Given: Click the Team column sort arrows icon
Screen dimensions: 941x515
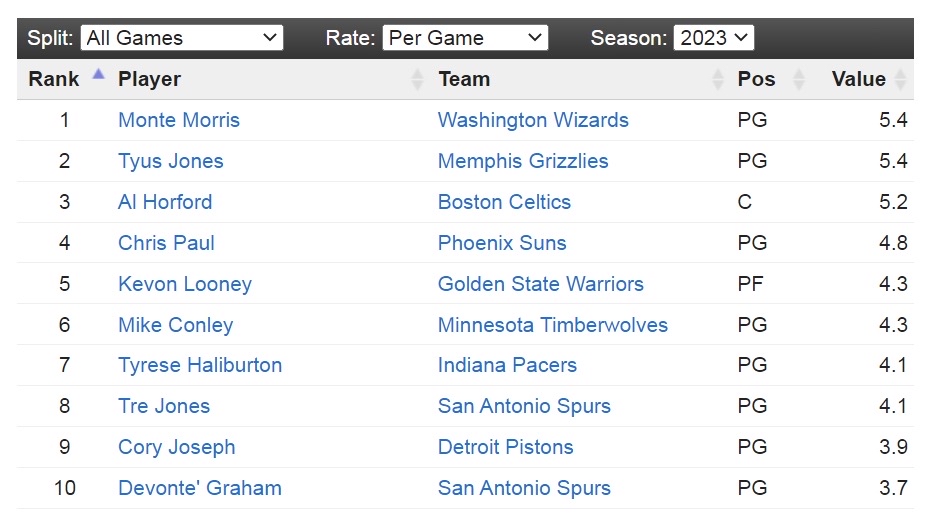Looking at the screenshot, I should tap(717, 79).
